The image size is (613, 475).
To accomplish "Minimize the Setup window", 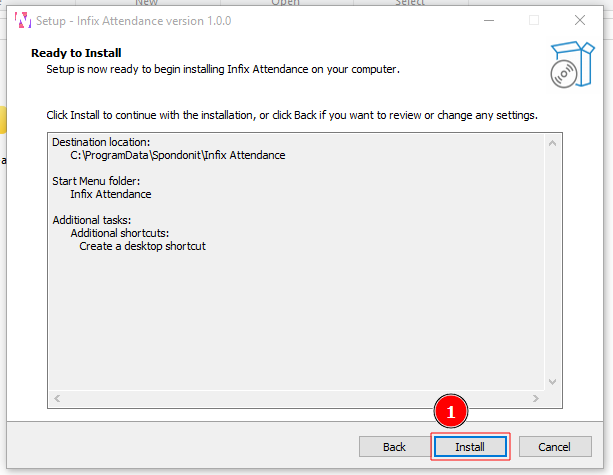I will (x=489, y=20).
